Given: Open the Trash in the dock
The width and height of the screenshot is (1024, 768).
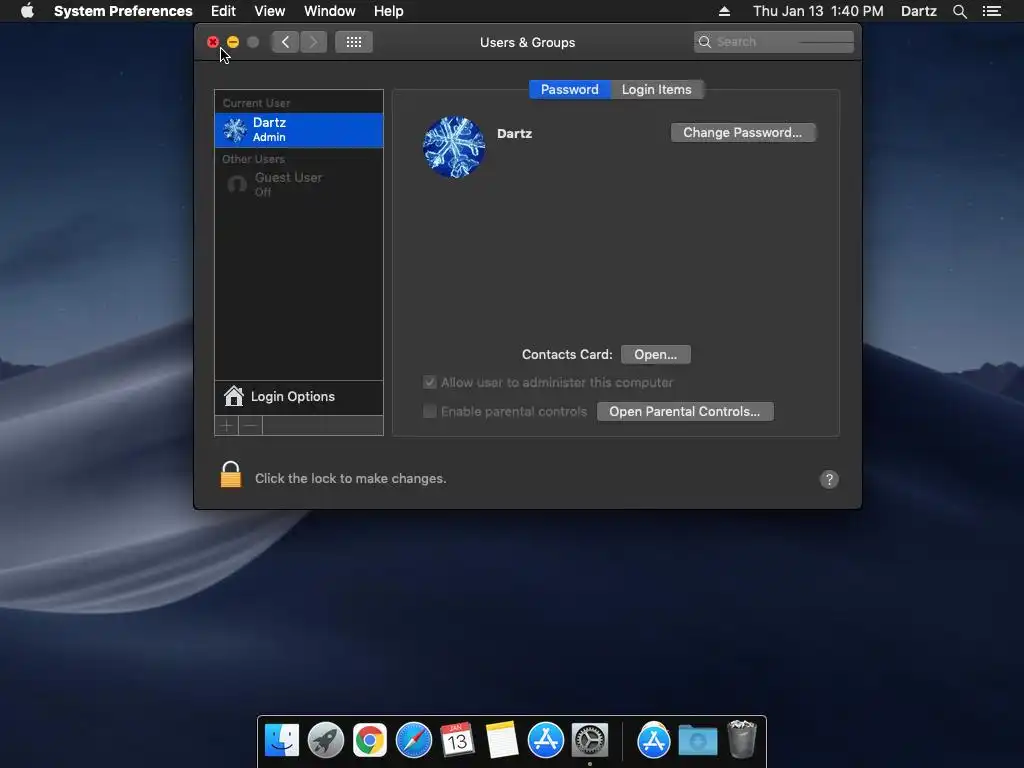Looking at the screenshot, I should (741, 739).
